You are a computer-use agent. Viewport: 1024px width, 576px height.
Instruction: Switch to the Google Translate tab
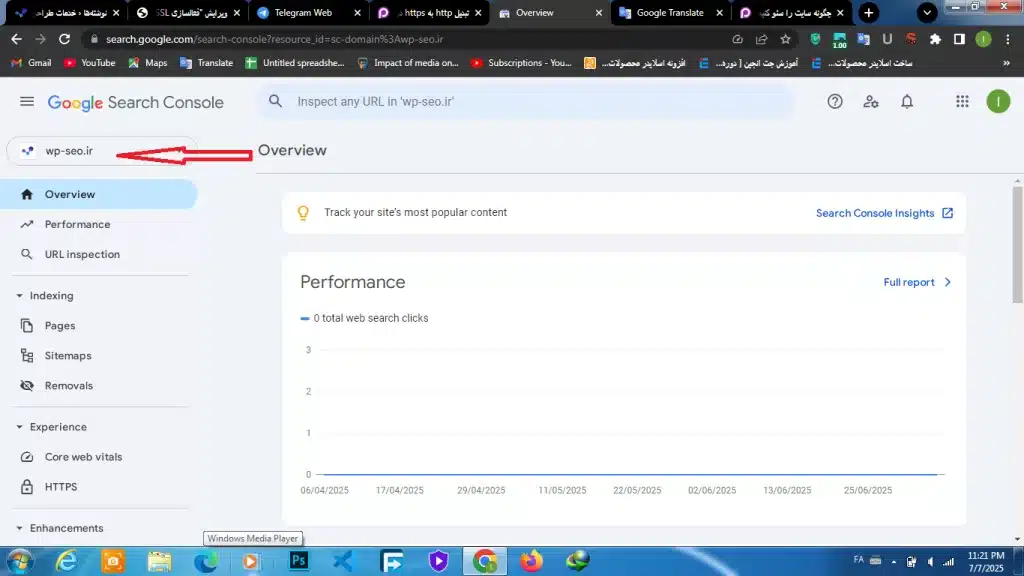click(668, 13)
